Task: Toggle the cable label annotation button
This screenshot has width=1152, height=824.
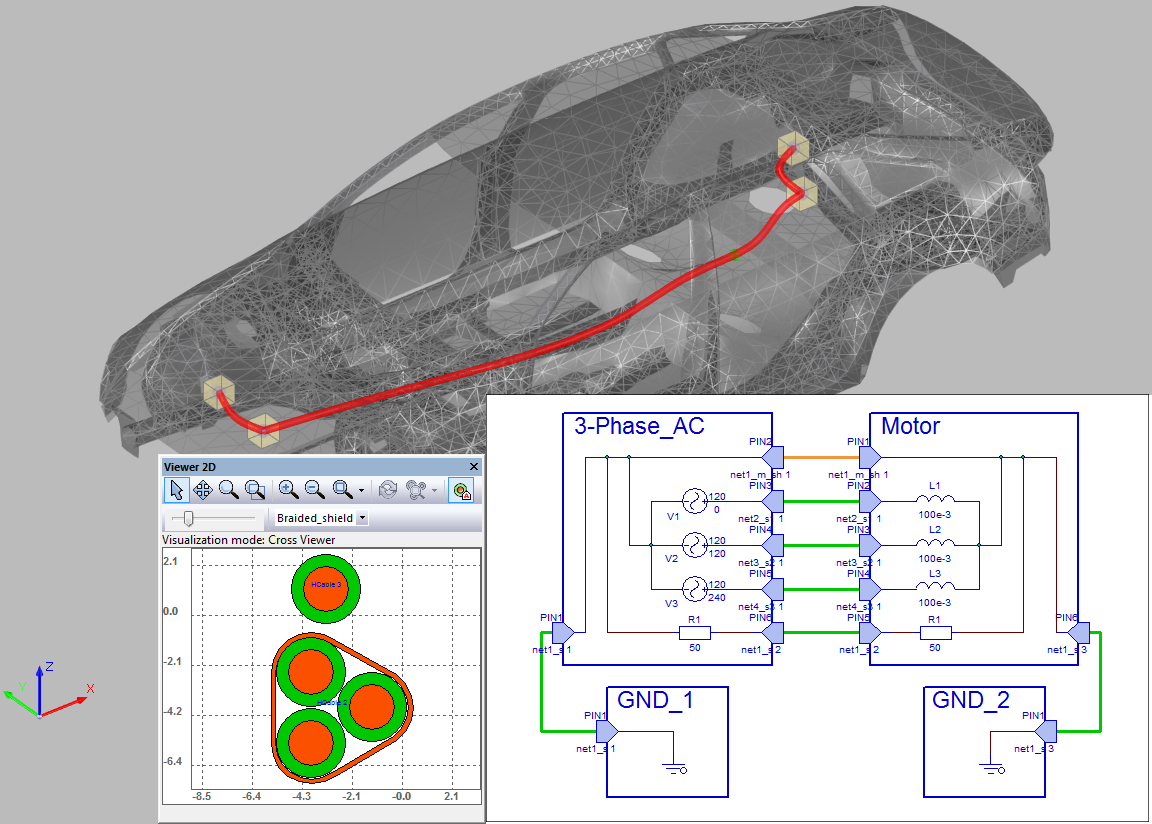Action: (x=461, y=490)
